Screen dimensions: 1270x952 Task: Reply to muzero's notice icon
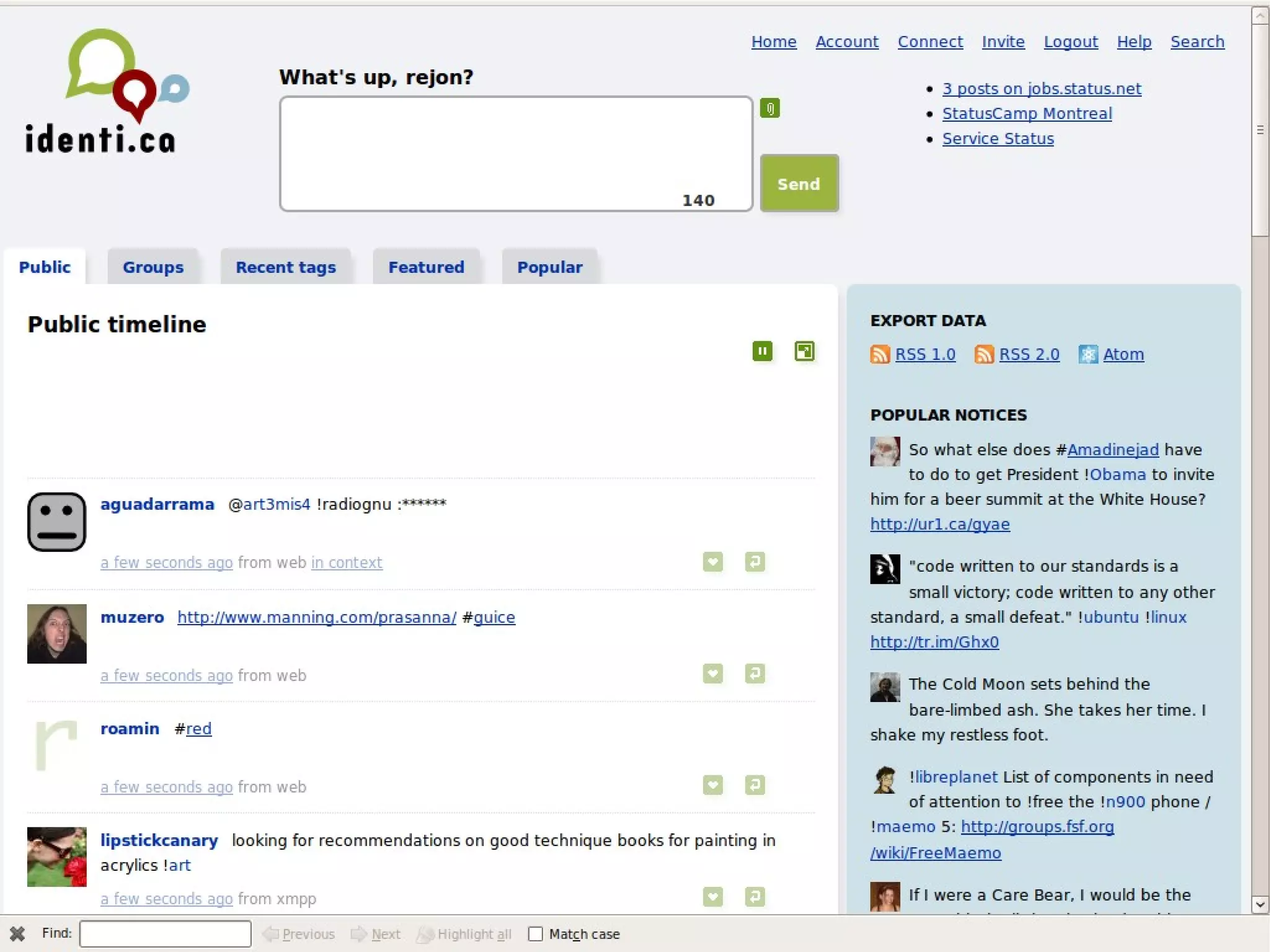pos(755,674)
